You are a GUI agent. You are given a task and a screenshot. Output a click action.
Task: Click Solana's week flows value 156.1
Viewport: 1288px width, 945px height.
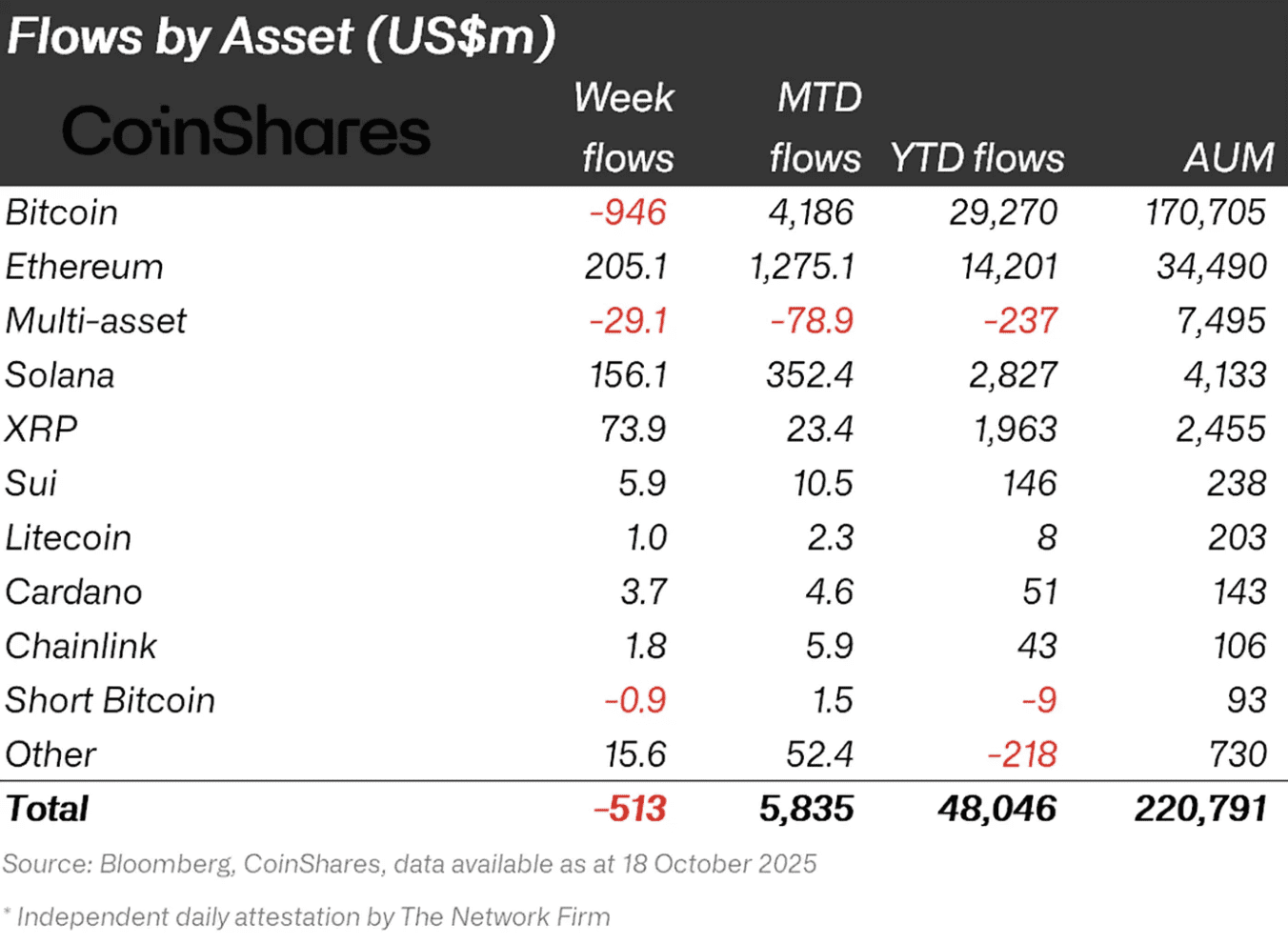(x=628, y=375)
